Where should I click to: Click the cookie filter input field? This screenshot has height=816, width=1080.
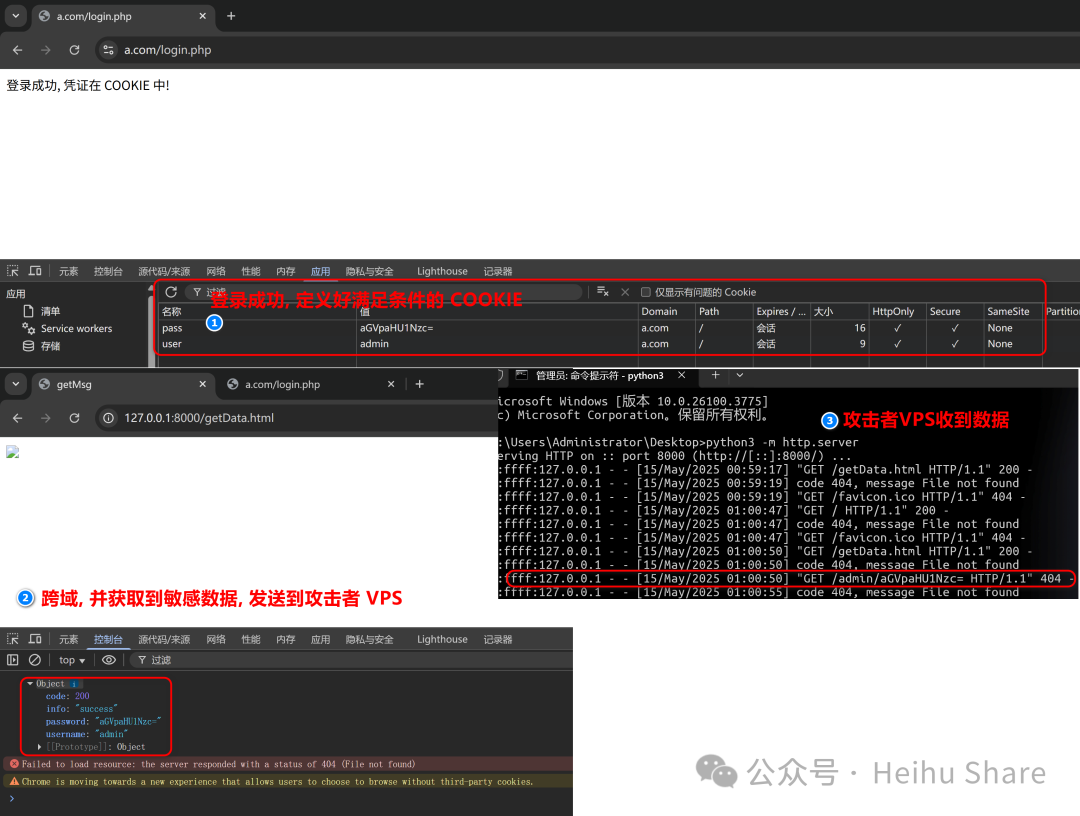click(x=384, y=292)
